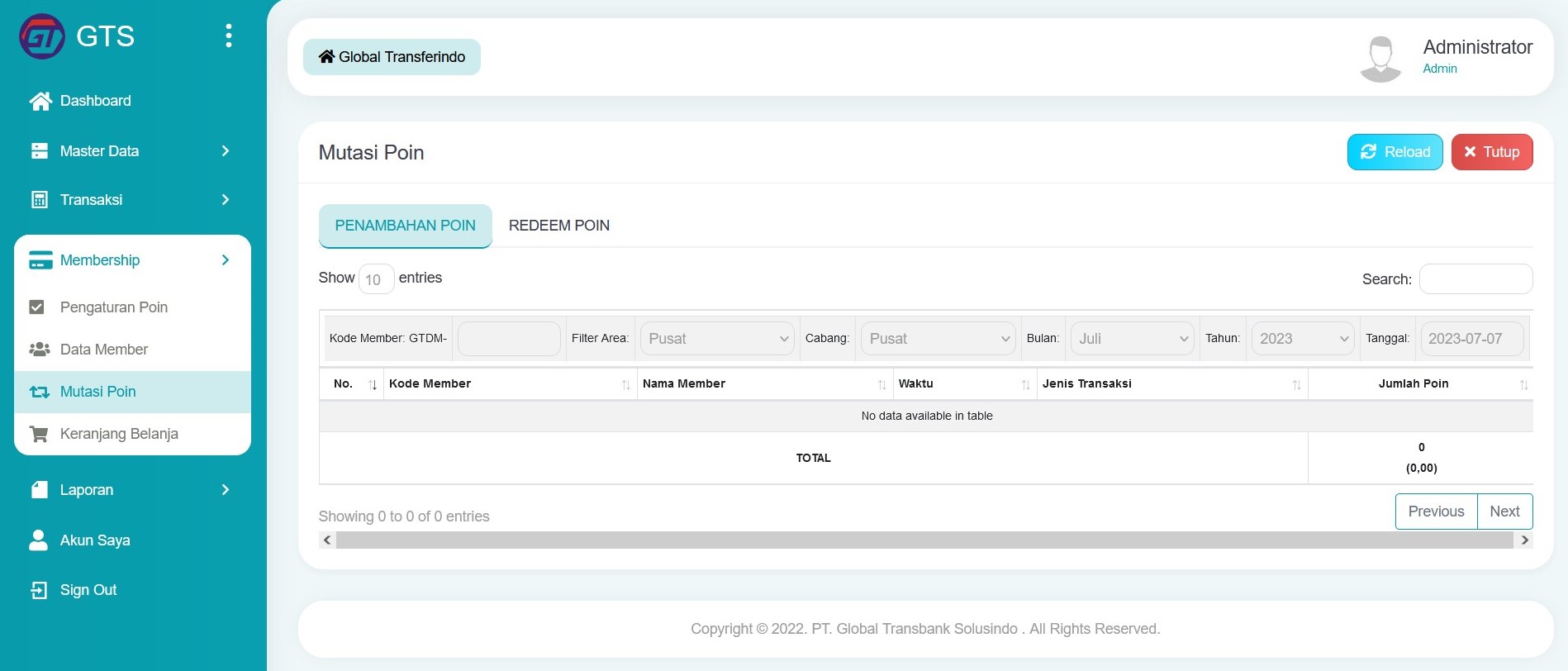Expand the Transaksi submenu chevron

(226, 200)
